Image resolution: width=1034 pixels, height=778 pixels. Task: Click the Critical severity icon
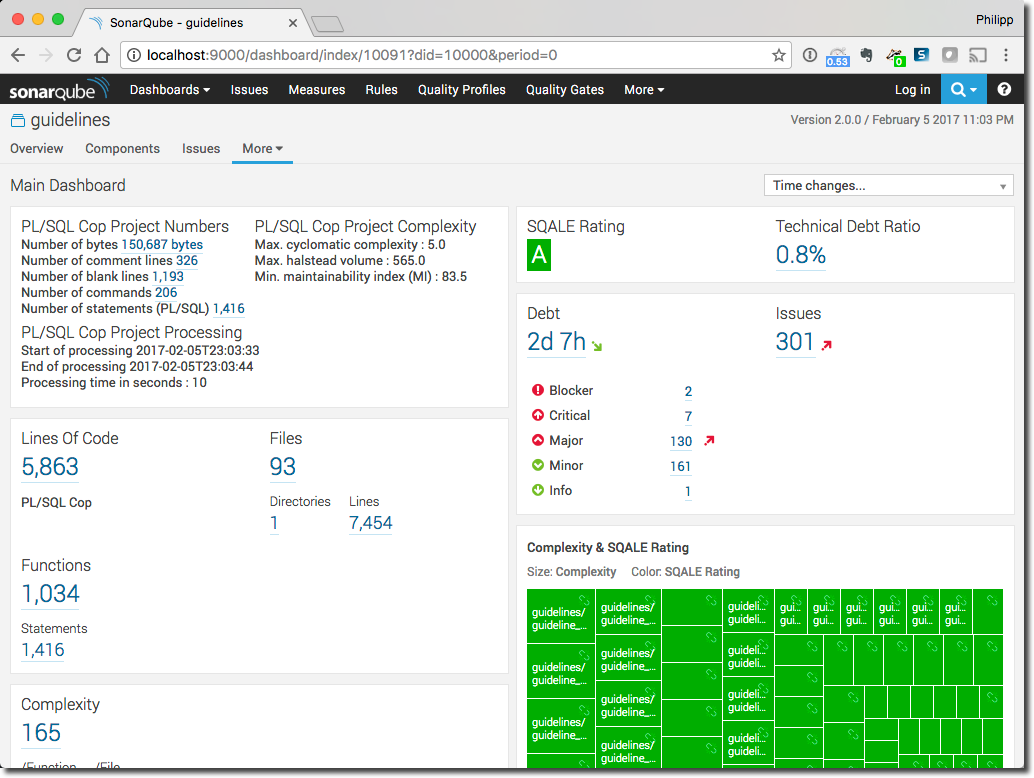[537, 415]
